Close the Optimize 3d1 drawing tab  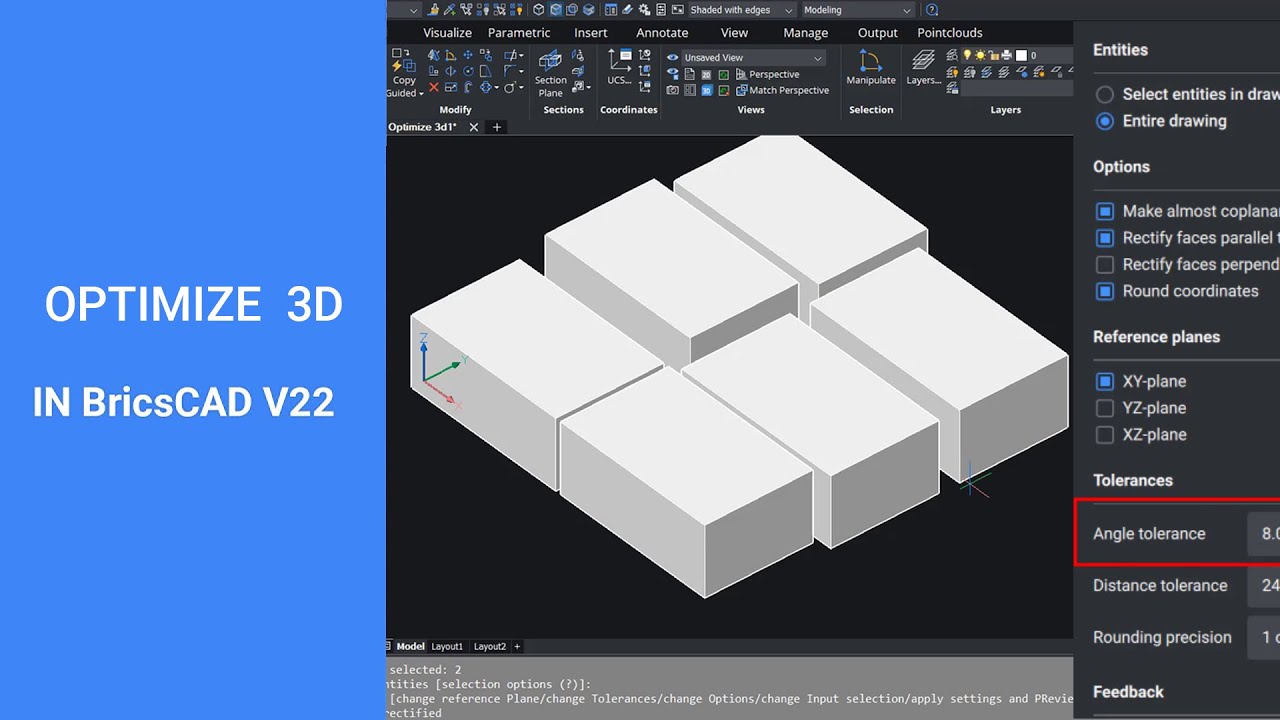coord(473,127)
